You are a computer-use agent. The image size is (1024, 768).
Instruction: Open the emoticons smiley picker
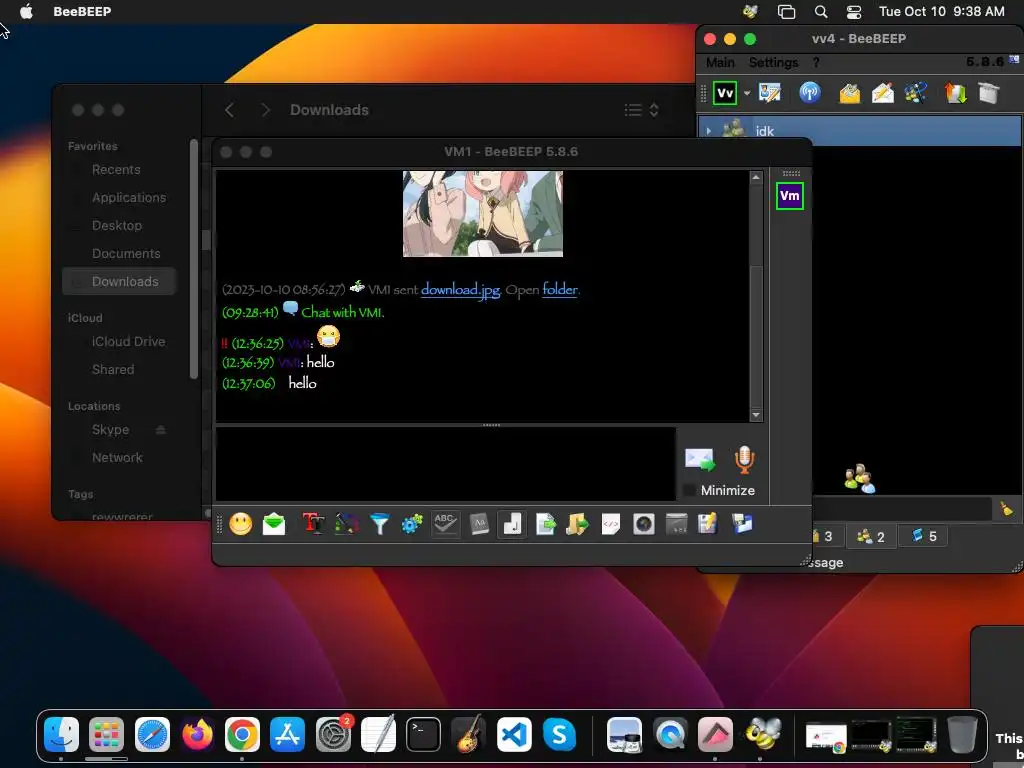pyautogui.click(x=240, y=524)
